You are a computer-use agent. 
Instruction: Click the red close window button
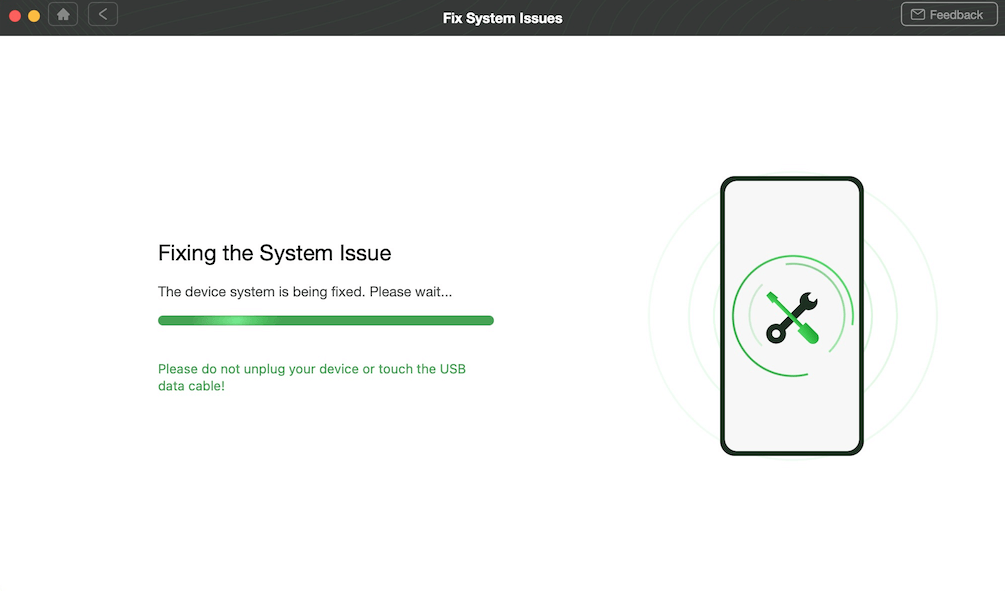[x=15, y=16]
